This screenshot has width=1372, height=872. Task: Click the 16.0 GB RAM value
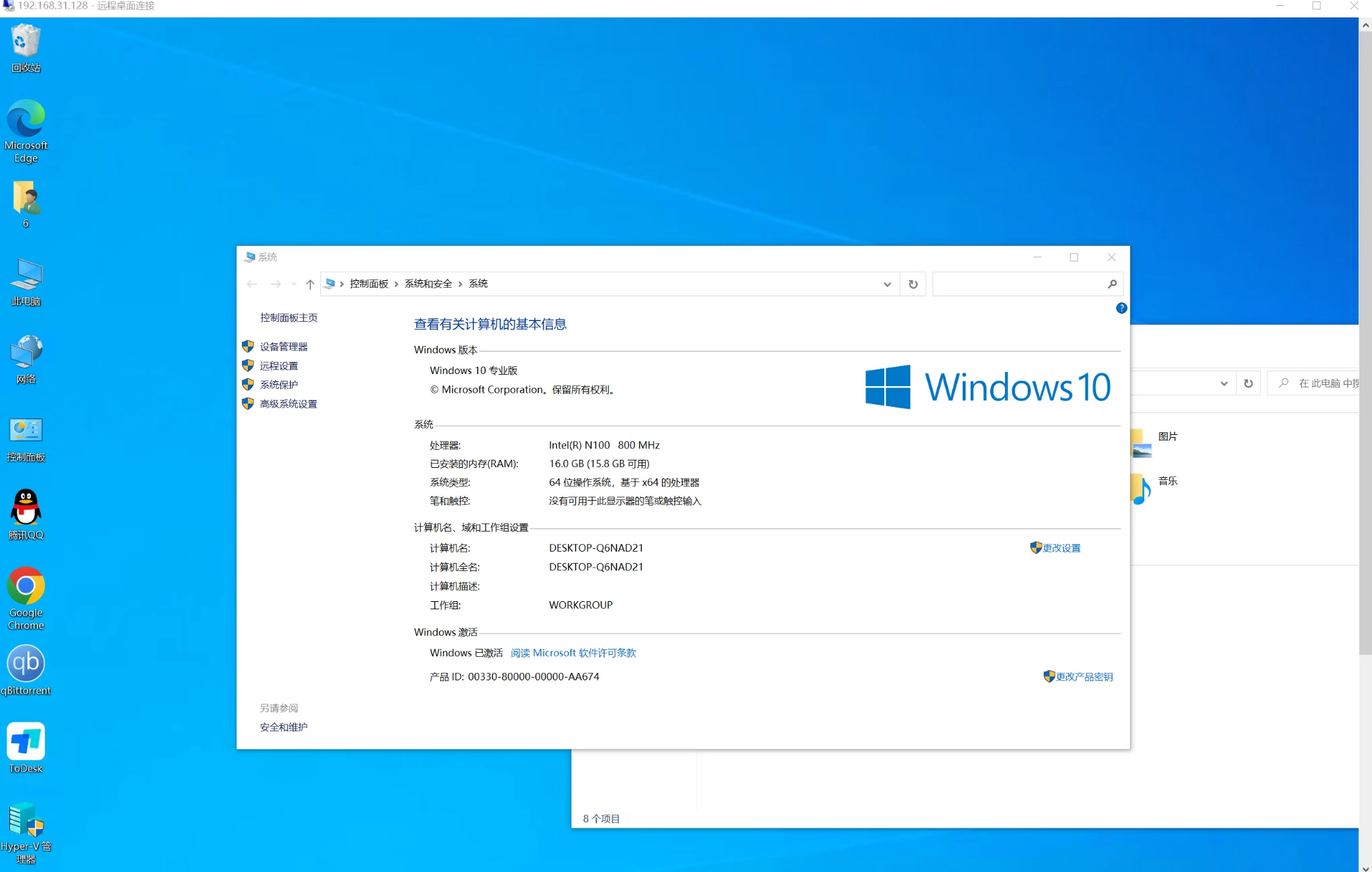[599, 464]
